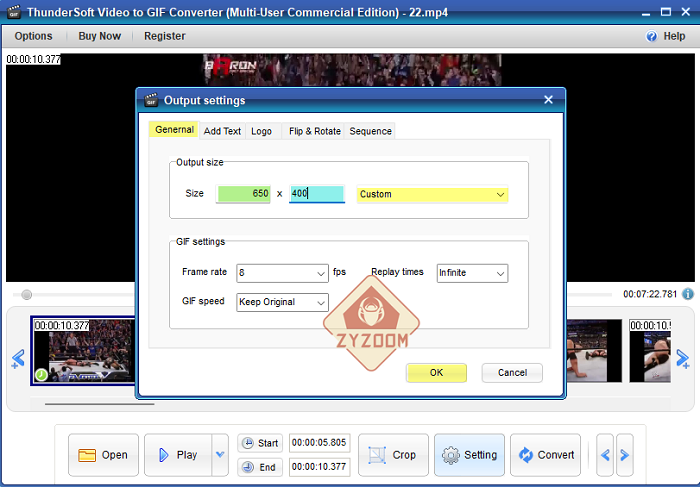Click the video seek slider handle
700x487 pixels.
(27, 295)
